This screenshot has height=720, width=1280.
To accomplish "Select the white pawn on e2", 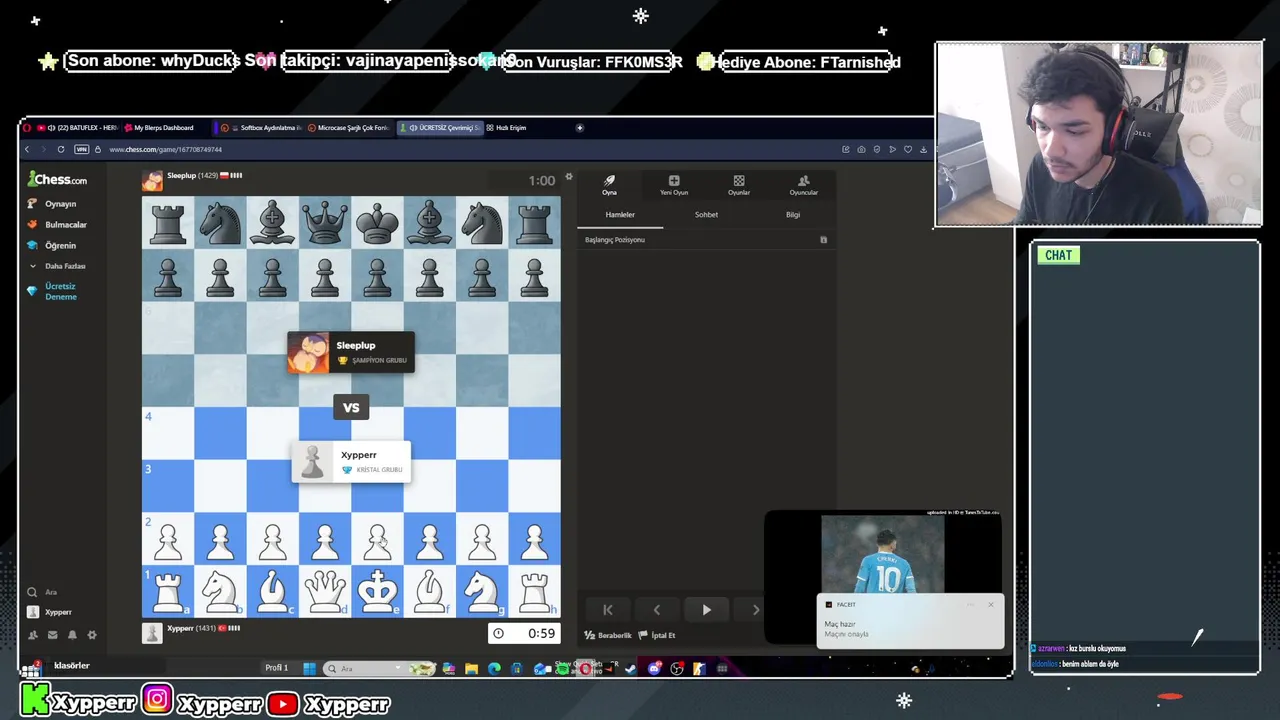I will point(377,541).
